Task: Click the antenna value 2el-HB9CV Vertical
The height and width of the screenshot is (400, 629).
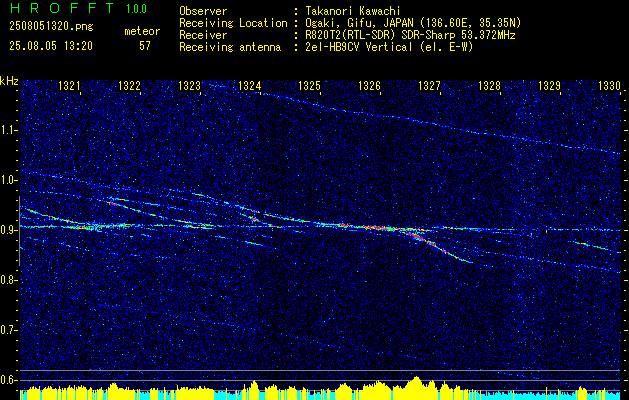Action: point(388,47)
